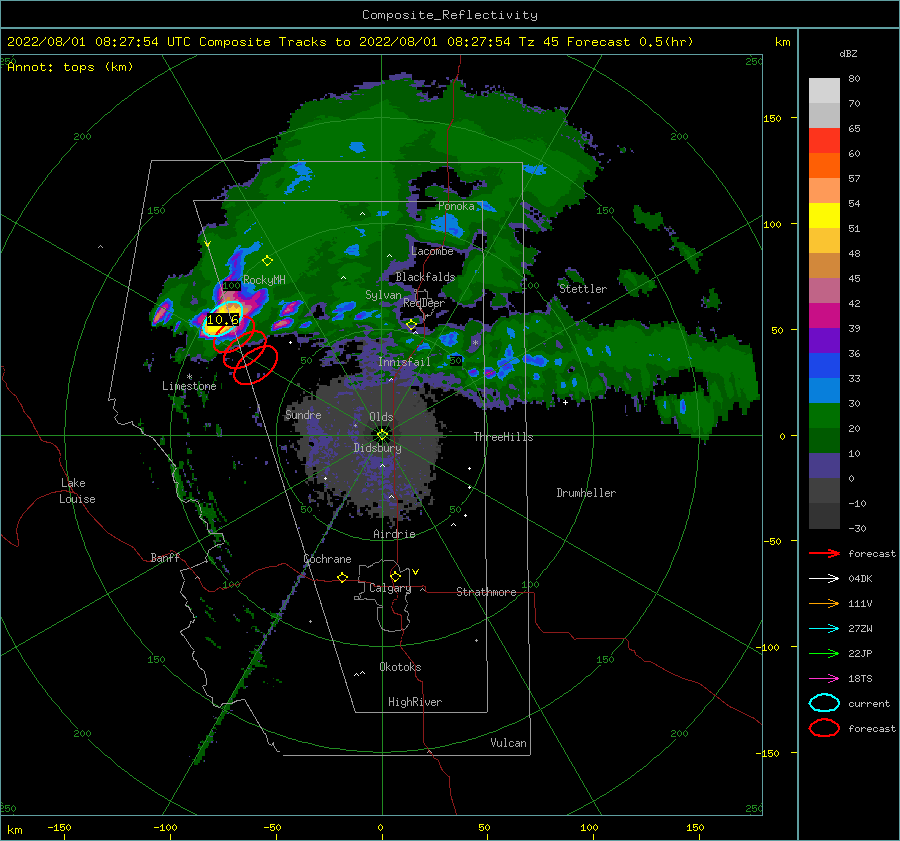Click the RedDeer city label

click(424, 303)
